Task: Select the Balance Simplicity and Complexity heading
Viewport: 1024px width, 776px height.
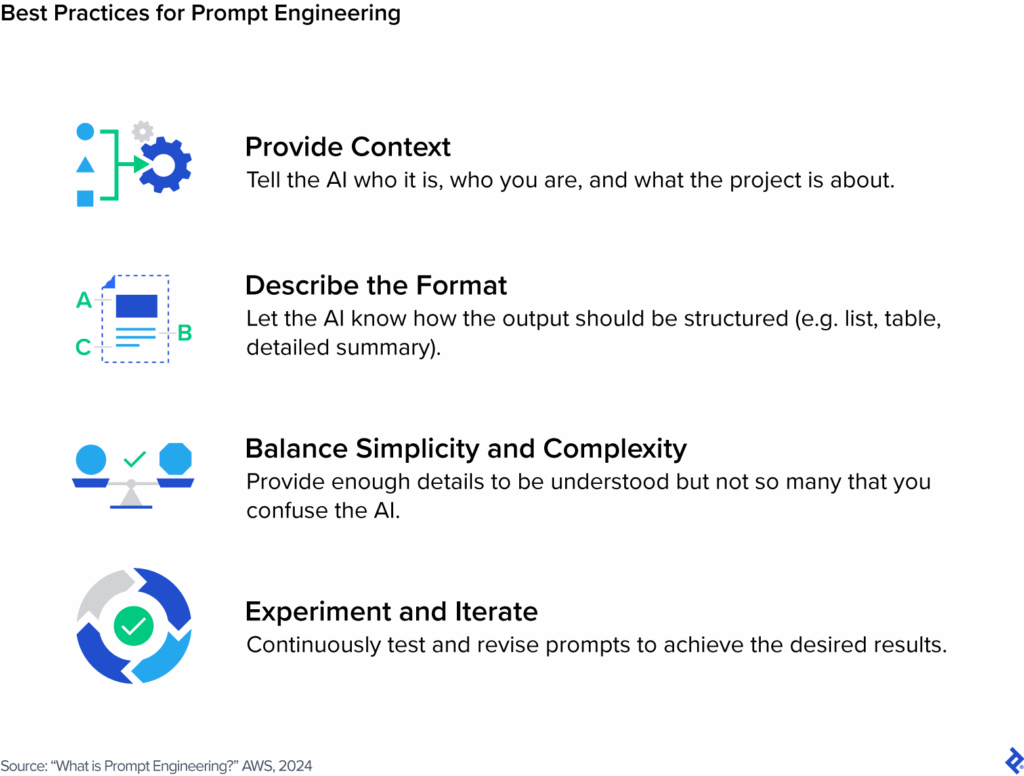Action: coord(466,449)
